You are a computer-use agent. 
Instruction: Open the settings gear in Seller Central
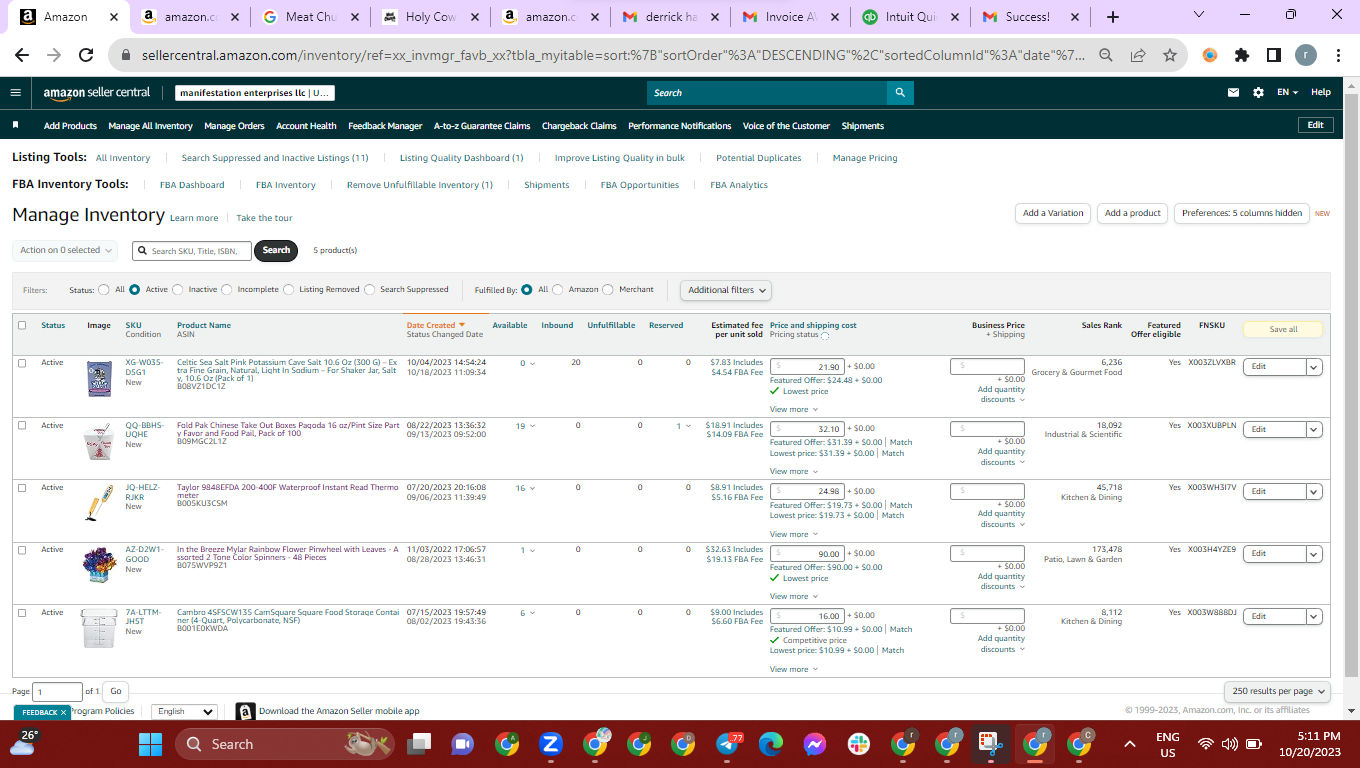(x=1258, y=92)
